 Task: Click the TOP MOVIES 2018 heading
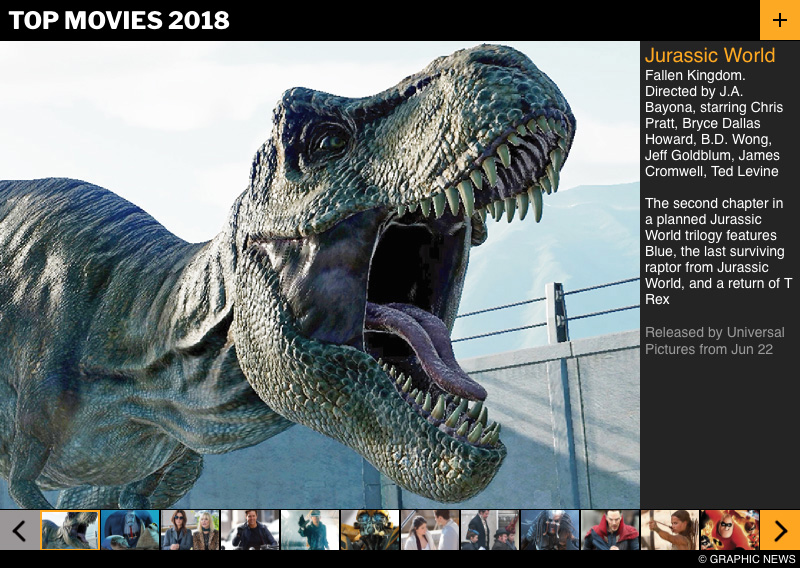pyautogui.click(x=119, y=20)
